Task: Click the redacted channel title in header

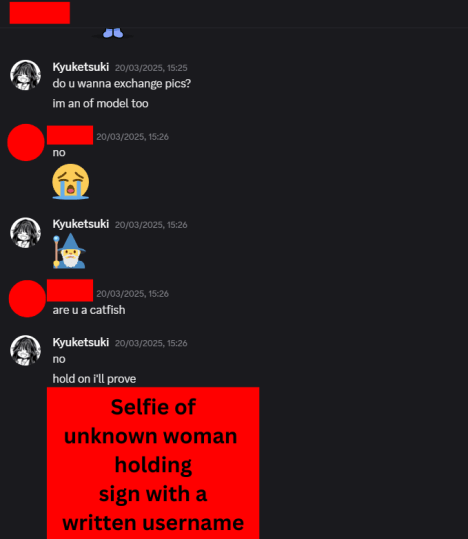Action: coord(40,13)
